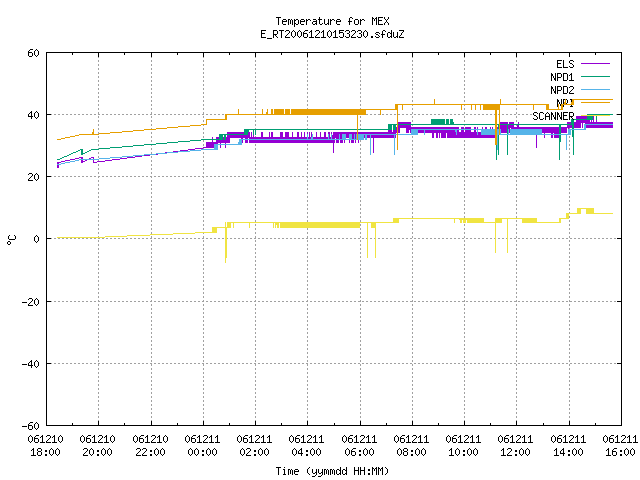Click the green NPD1 legend line sample

click(596, 76)
